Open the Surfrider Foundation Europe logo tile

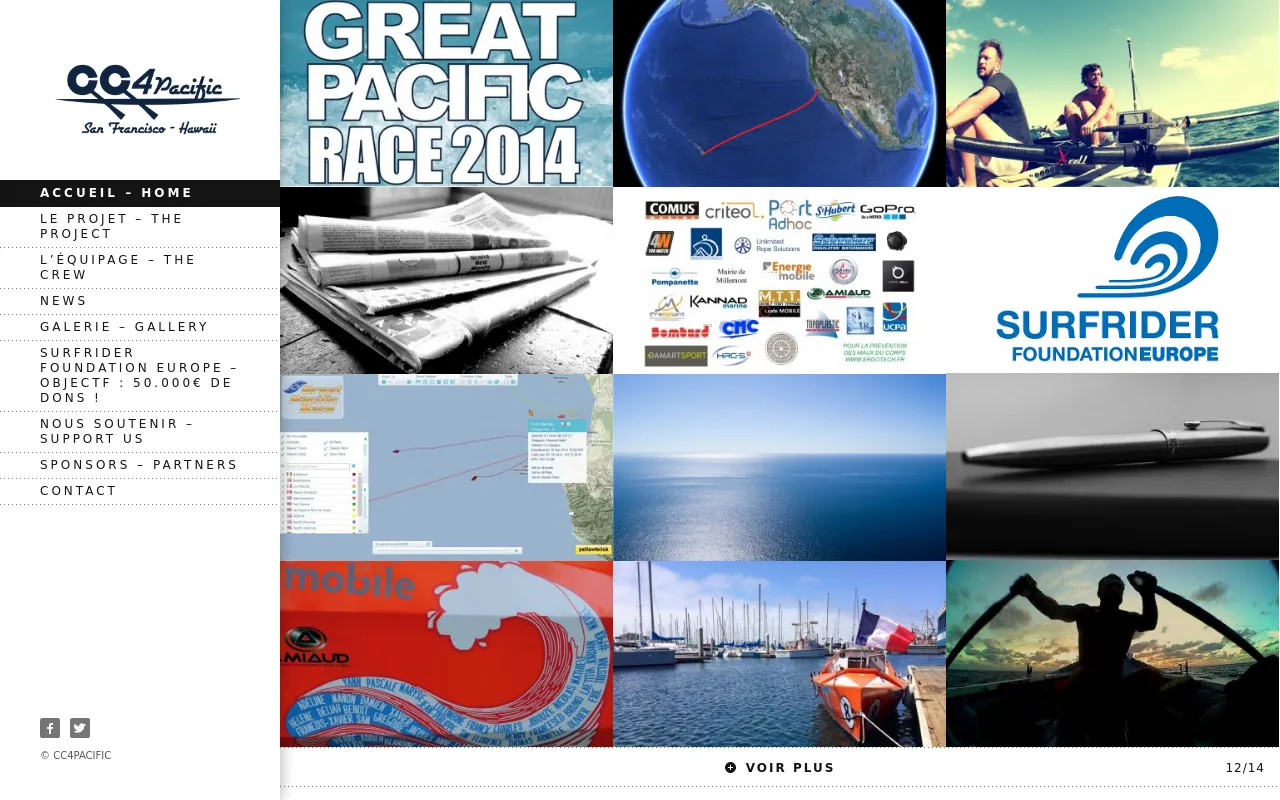click(x=1112, y=280)
